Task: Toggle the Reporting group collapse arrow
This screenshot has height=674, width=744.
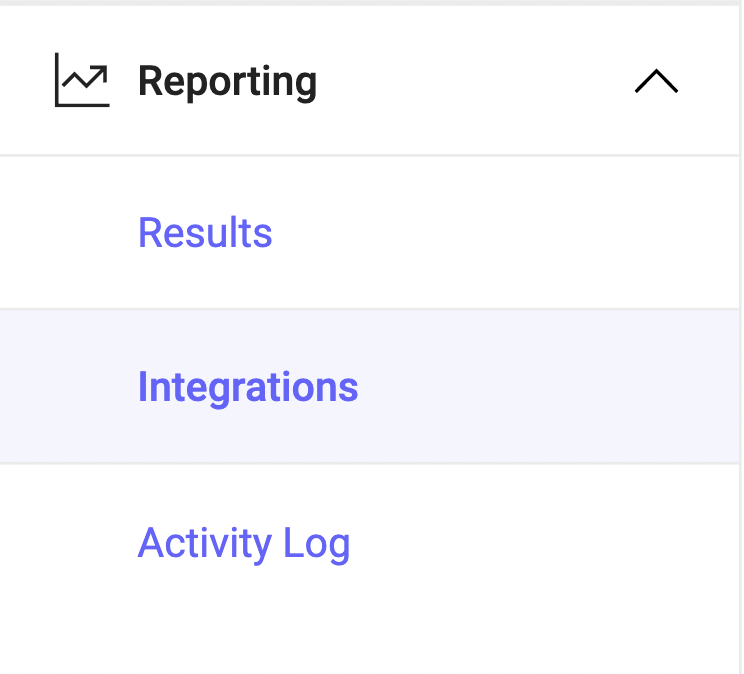Action: coord(656,82)
